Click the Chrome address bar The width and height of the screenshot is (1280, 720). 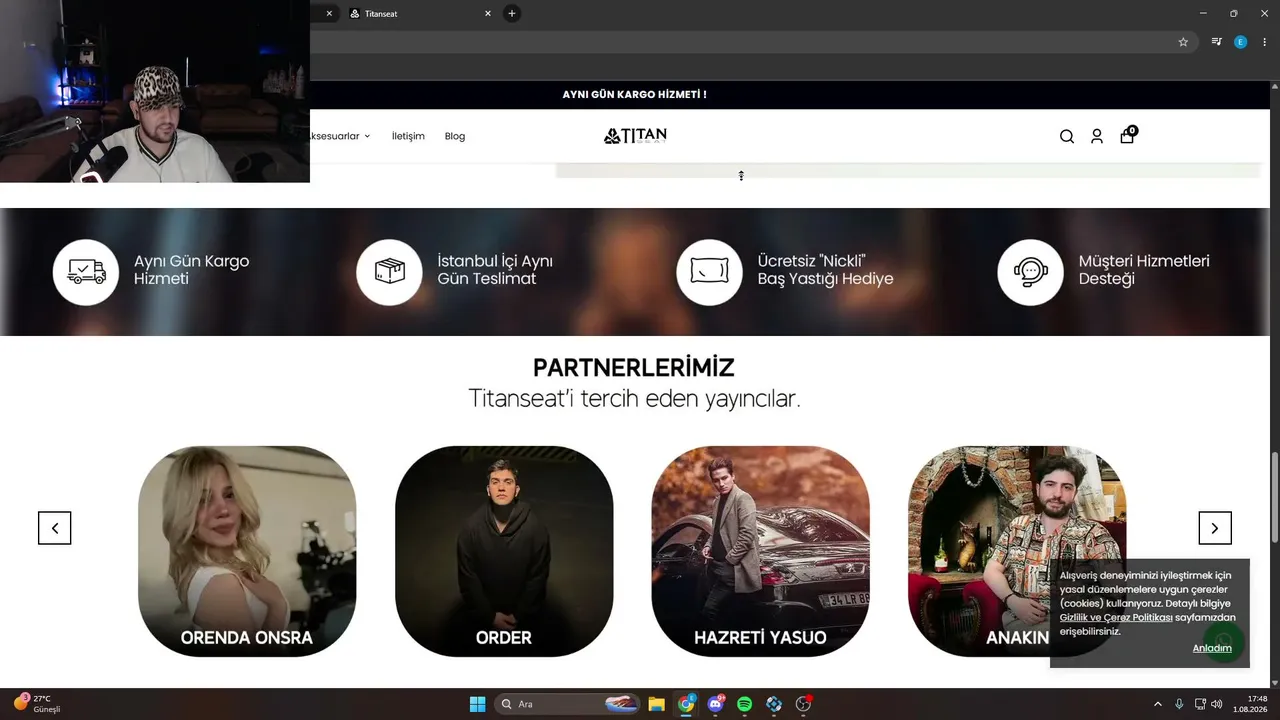(x=740, y=42)
